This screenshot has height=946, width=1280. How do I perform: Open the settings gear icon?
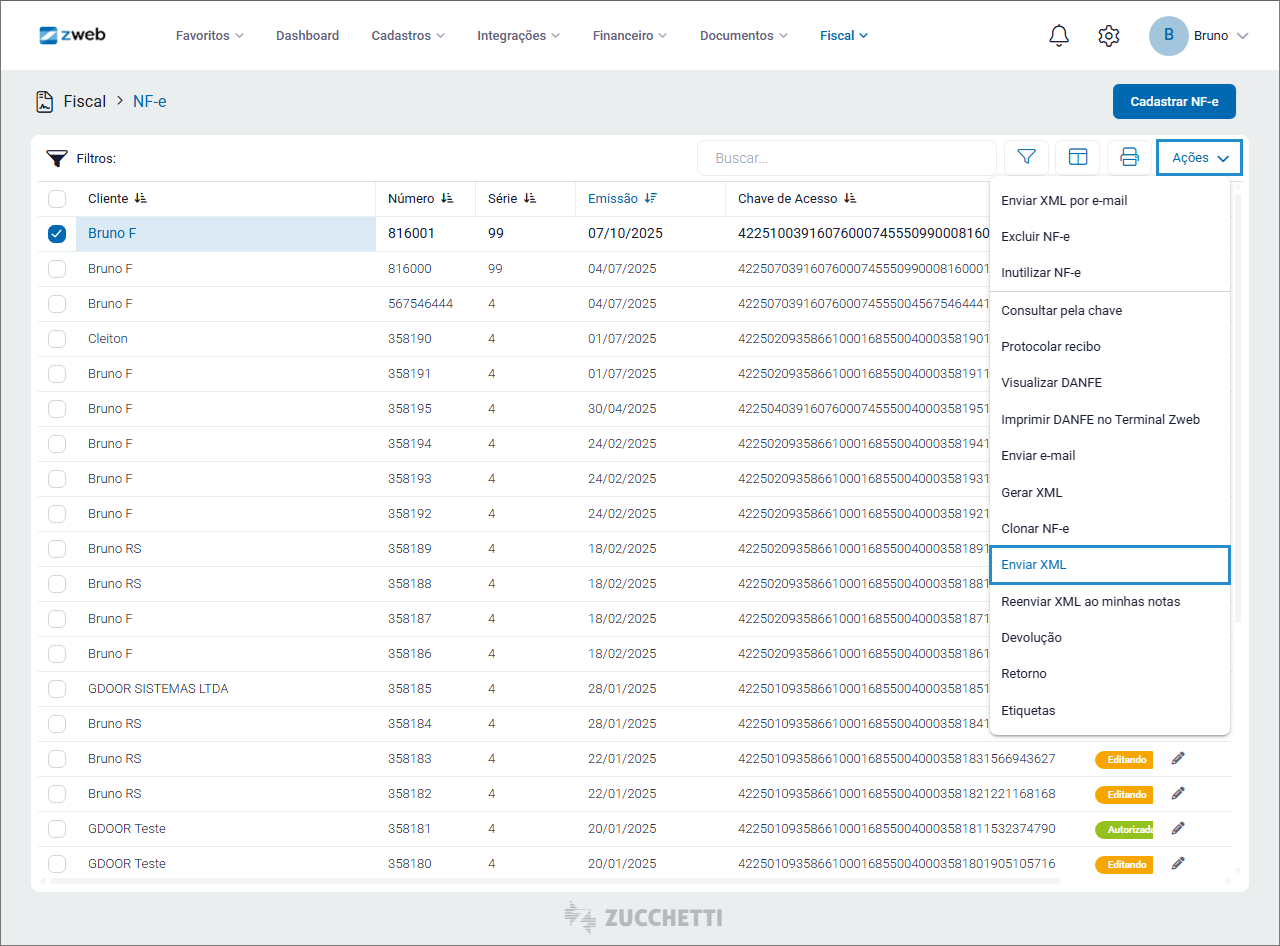point(1108,36)
